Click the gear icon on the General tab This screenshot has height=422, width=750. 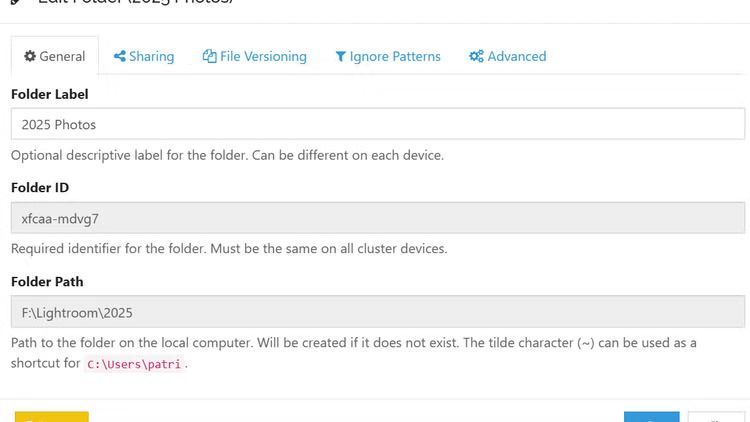tap(30, 57)
